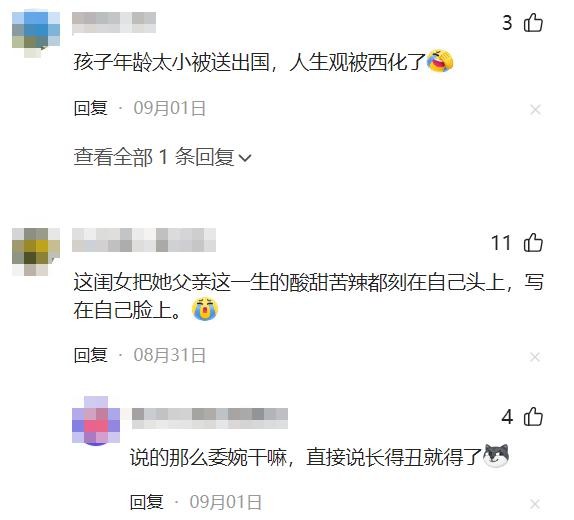Click the crying emoji after 在自己脸上
The width and height of the screenshot is (574, 520).
click(x=205, y=309)
